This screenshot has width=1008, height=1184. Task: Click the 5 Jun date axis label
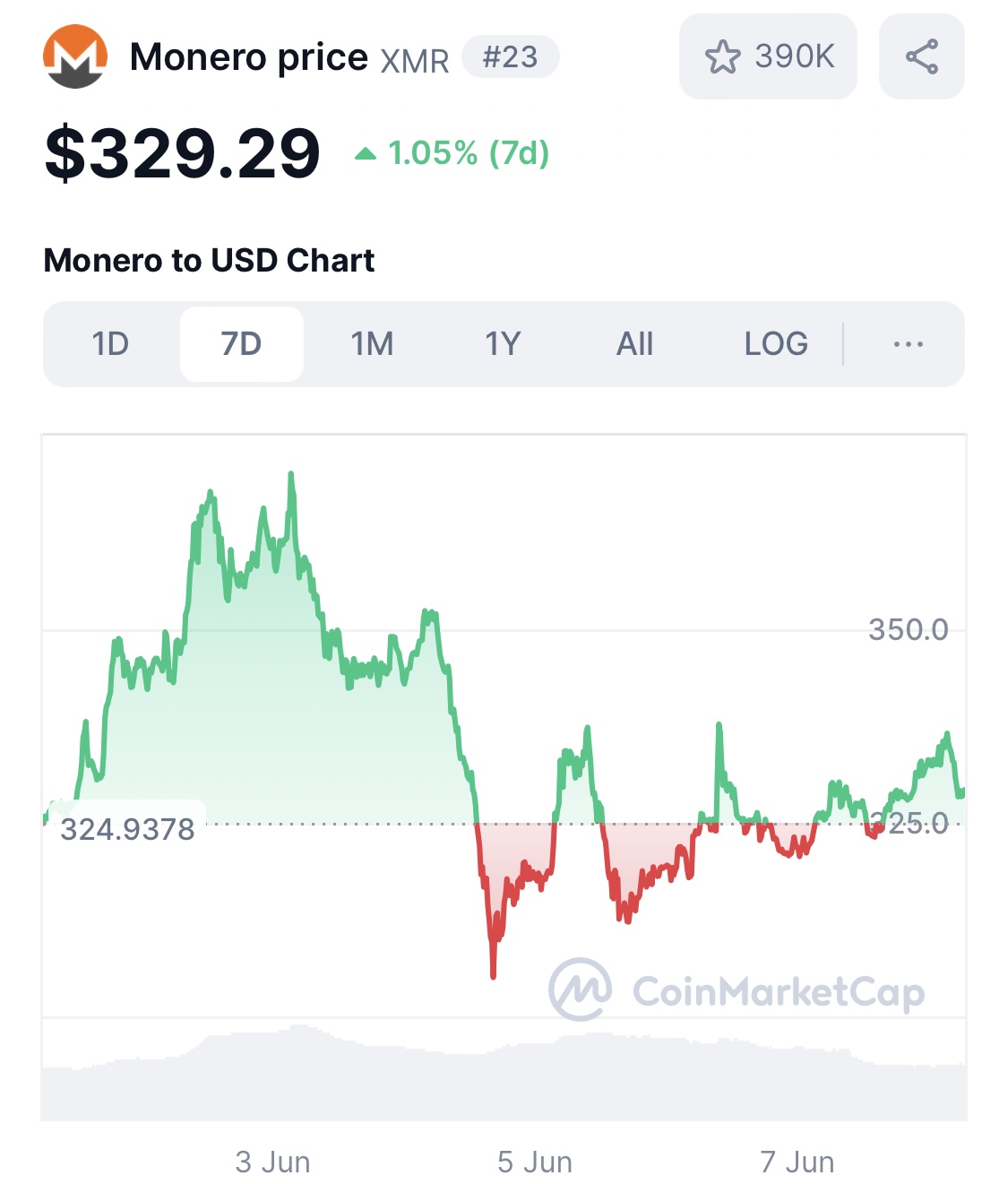(x=535, y=1162)
